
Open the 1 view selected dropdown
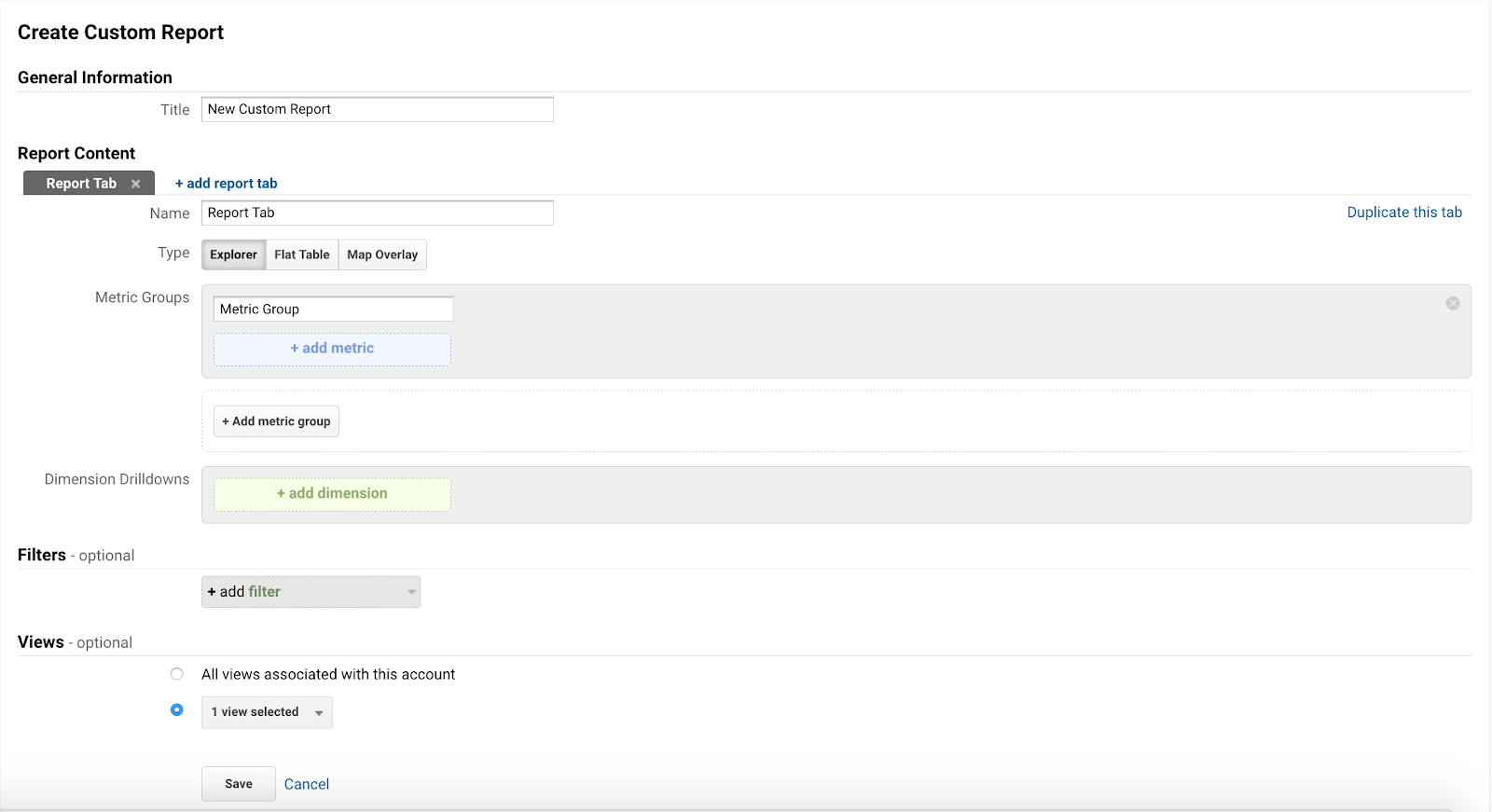coord(267,712)
